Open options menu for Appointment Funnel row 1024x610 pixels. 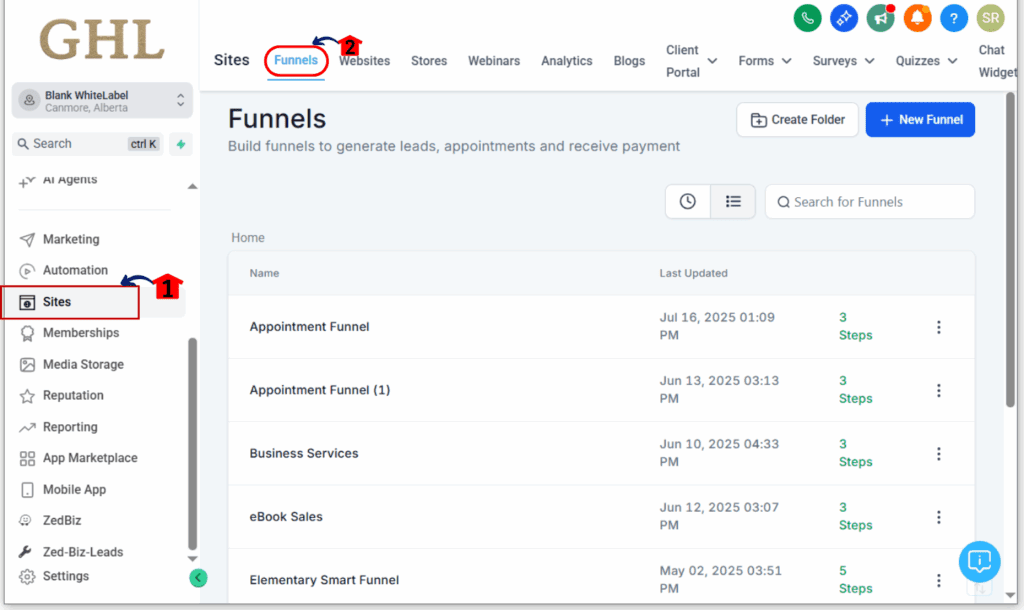coord(938,327)
